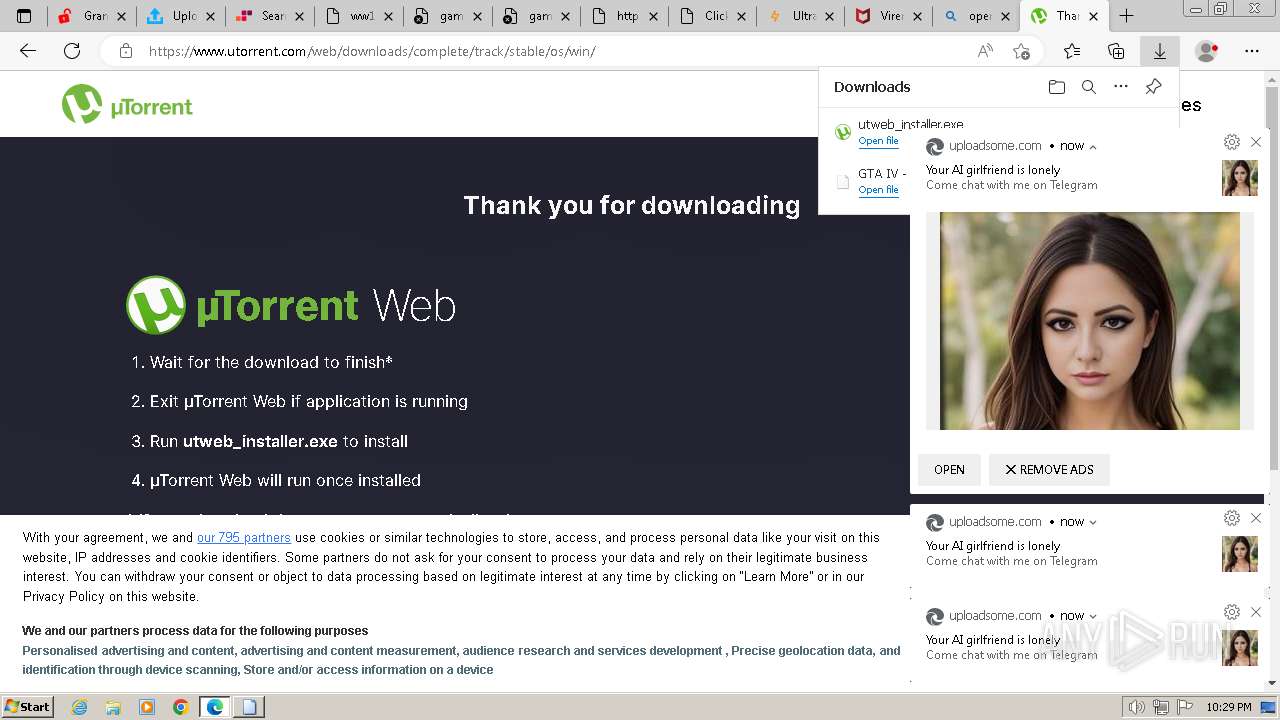Launch Chrome from taskbar
Image resolution: width=1280 pixels, height=720 pixels.
pos(181,707)
